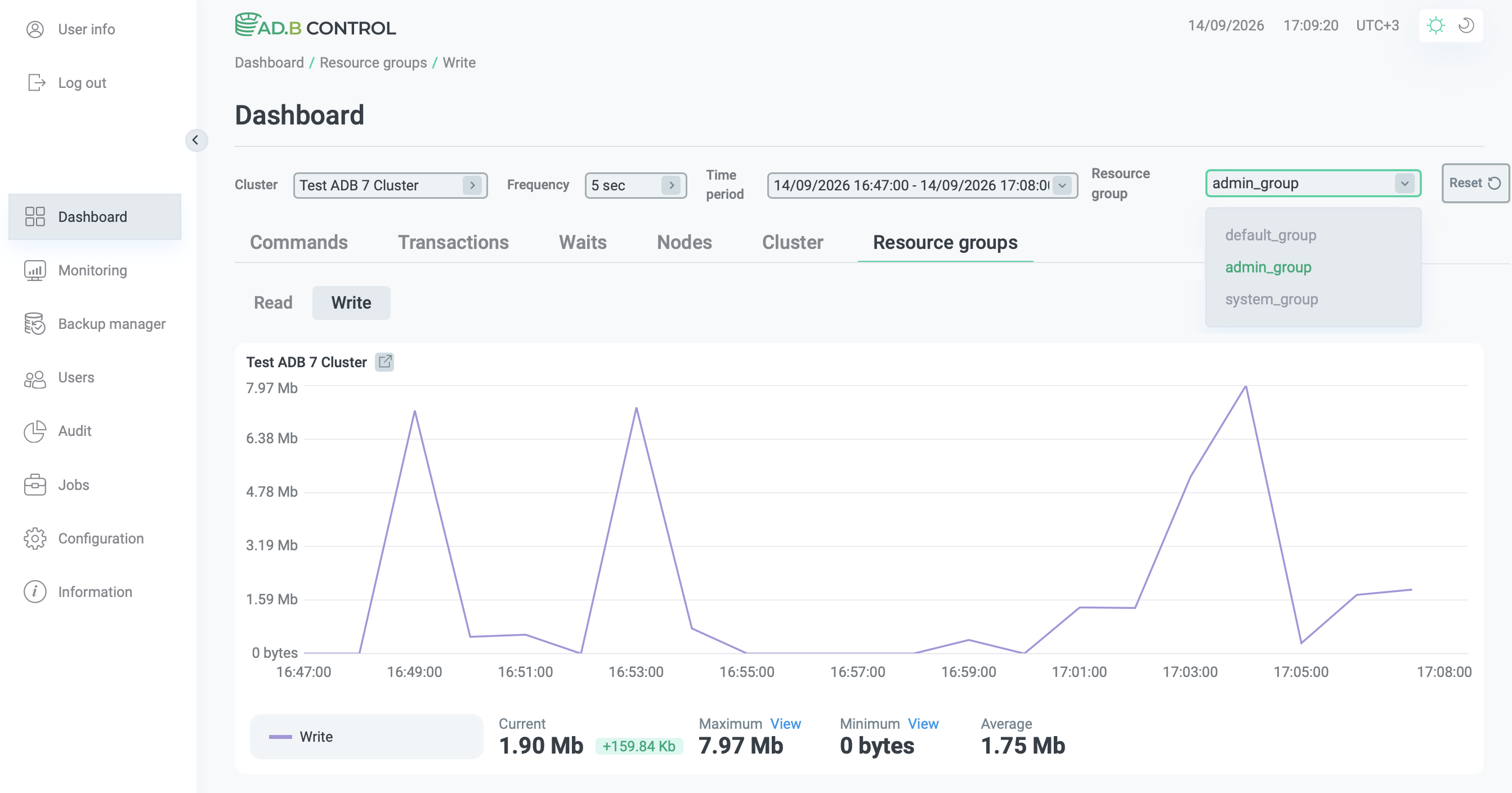Click the Current value 1.90 Mb
Viewport: 1512px width, 793px height.
[x=541, y=746]
